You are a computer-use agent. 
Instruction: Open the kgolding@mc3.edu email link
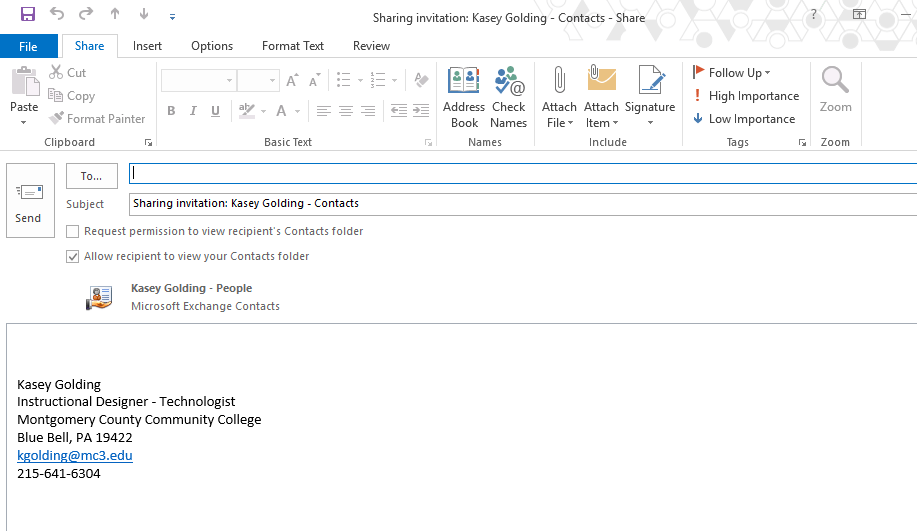coord(75,456)
